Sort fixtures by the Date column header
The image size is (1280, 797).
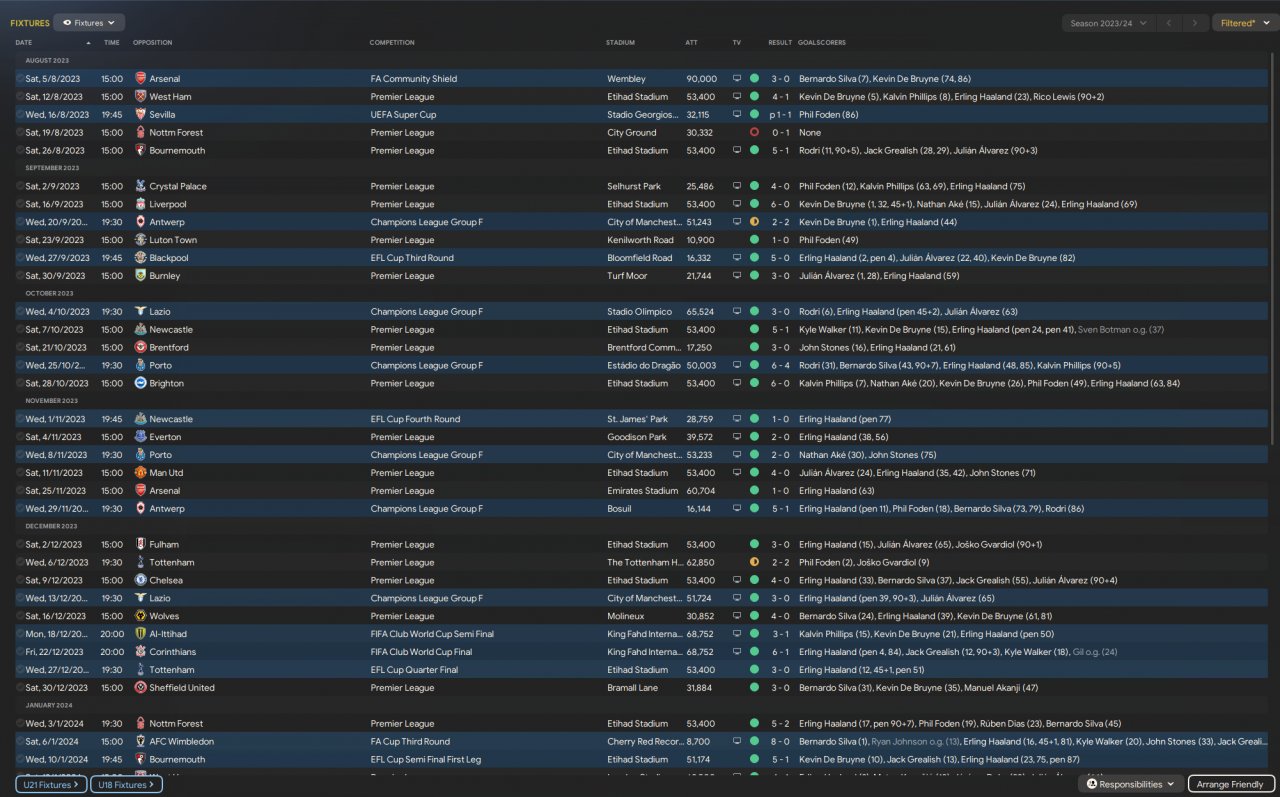pos(24,43)
